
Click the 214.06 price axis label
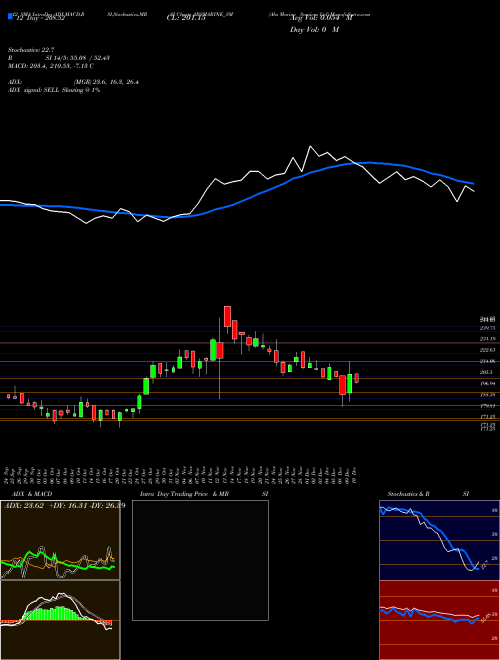tap(487, 362)
